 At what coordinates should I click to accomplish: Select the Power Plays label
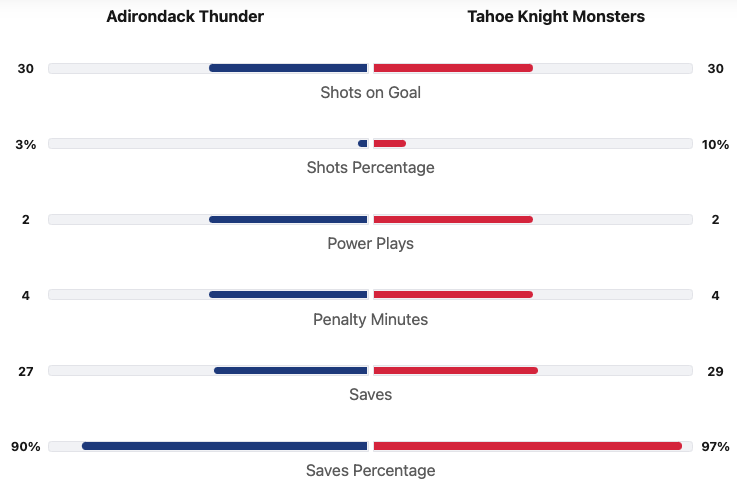click(370, 243)
